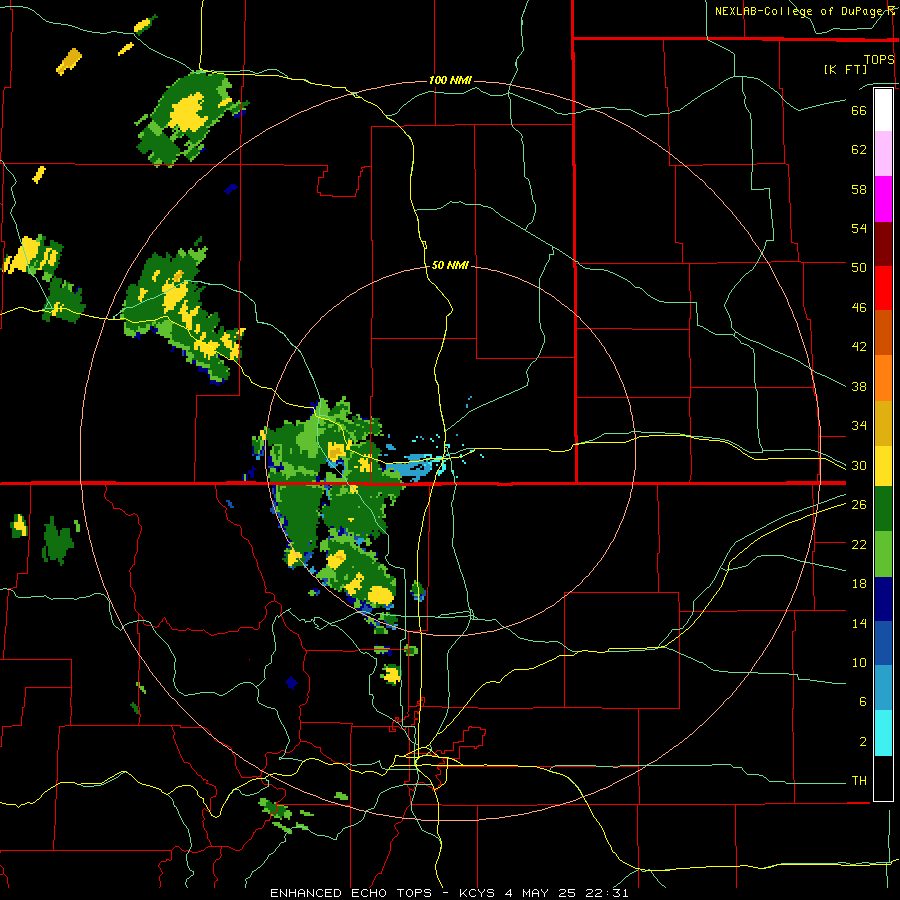
Task: Click the legend value "46"
Action: tap(859, 308)
